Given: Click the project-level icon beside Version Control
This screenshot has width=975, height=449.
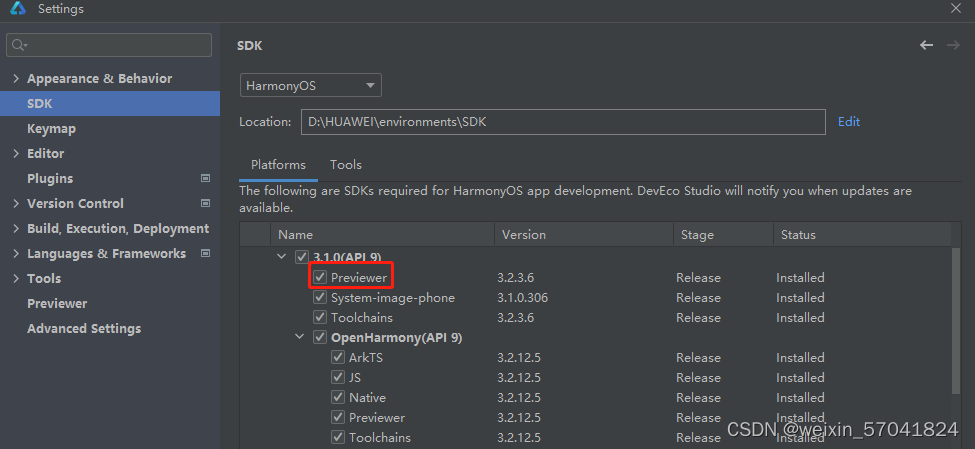Looking at the screenshot, I should point(205,203).
